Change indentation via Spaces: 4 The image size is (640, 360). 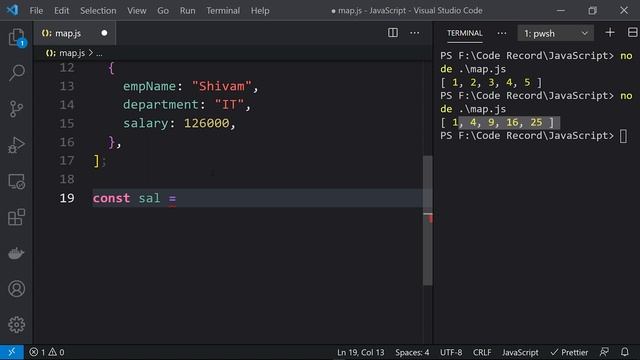click(412, 352)
